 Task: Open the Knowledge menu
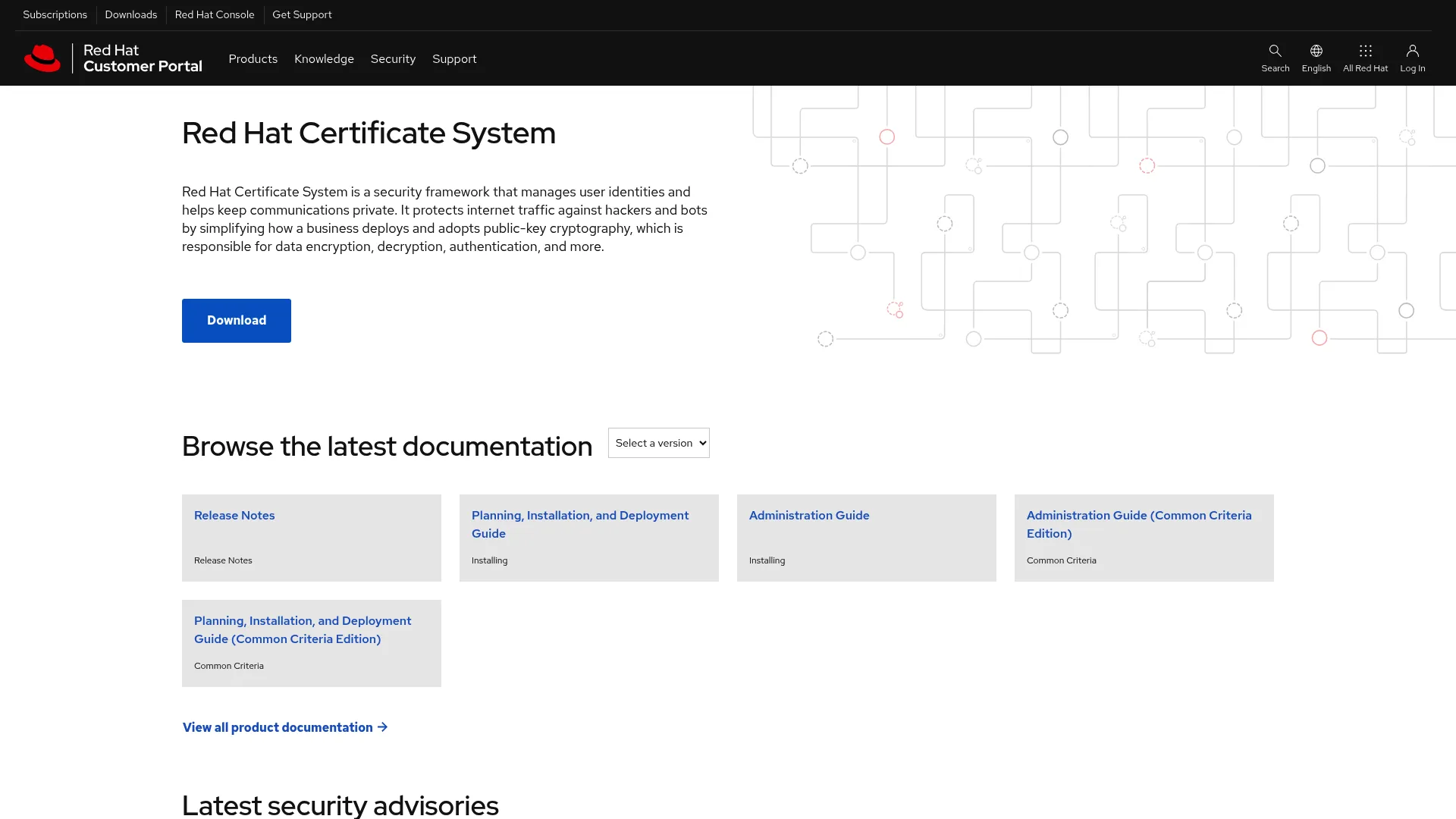pyautogui.click(x=324, y=58)
